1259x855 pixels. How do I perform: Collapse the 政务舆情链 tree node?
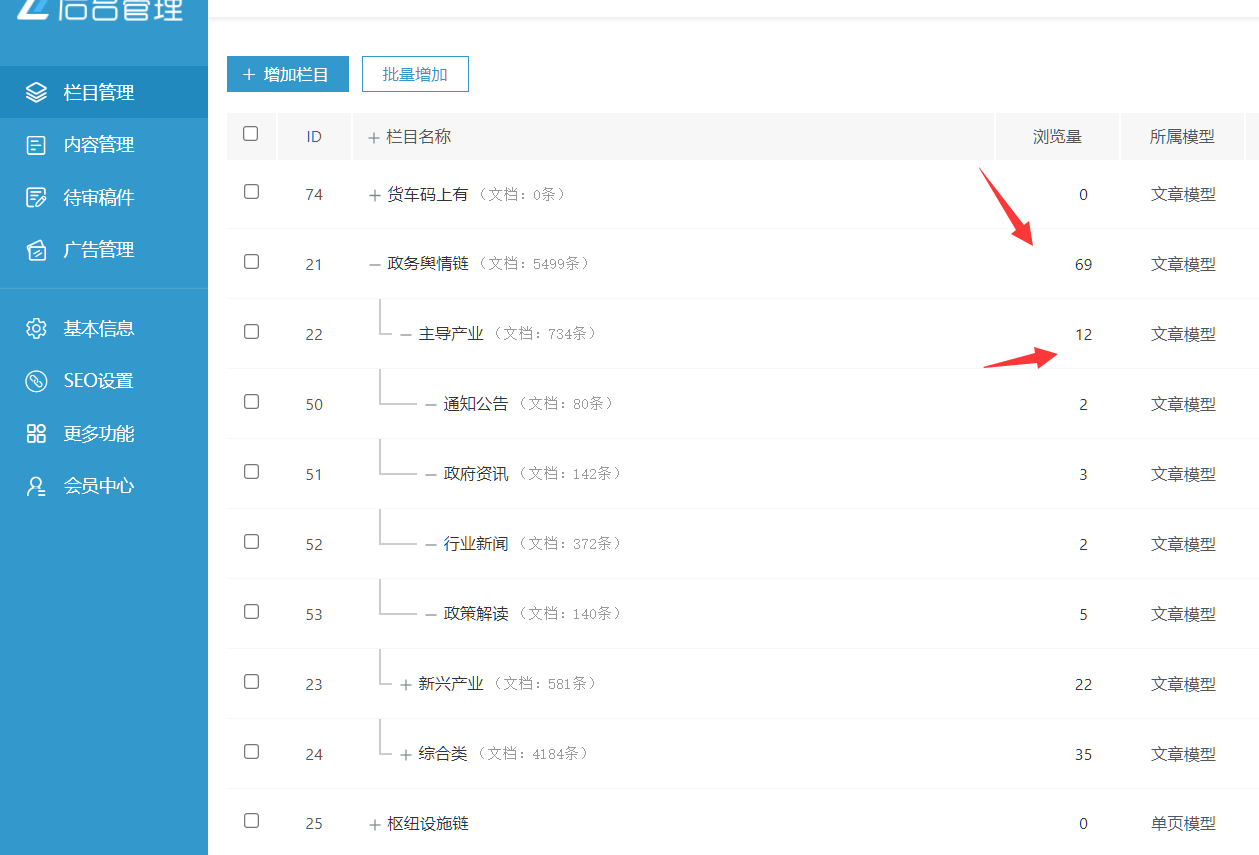tap(375, 265)
